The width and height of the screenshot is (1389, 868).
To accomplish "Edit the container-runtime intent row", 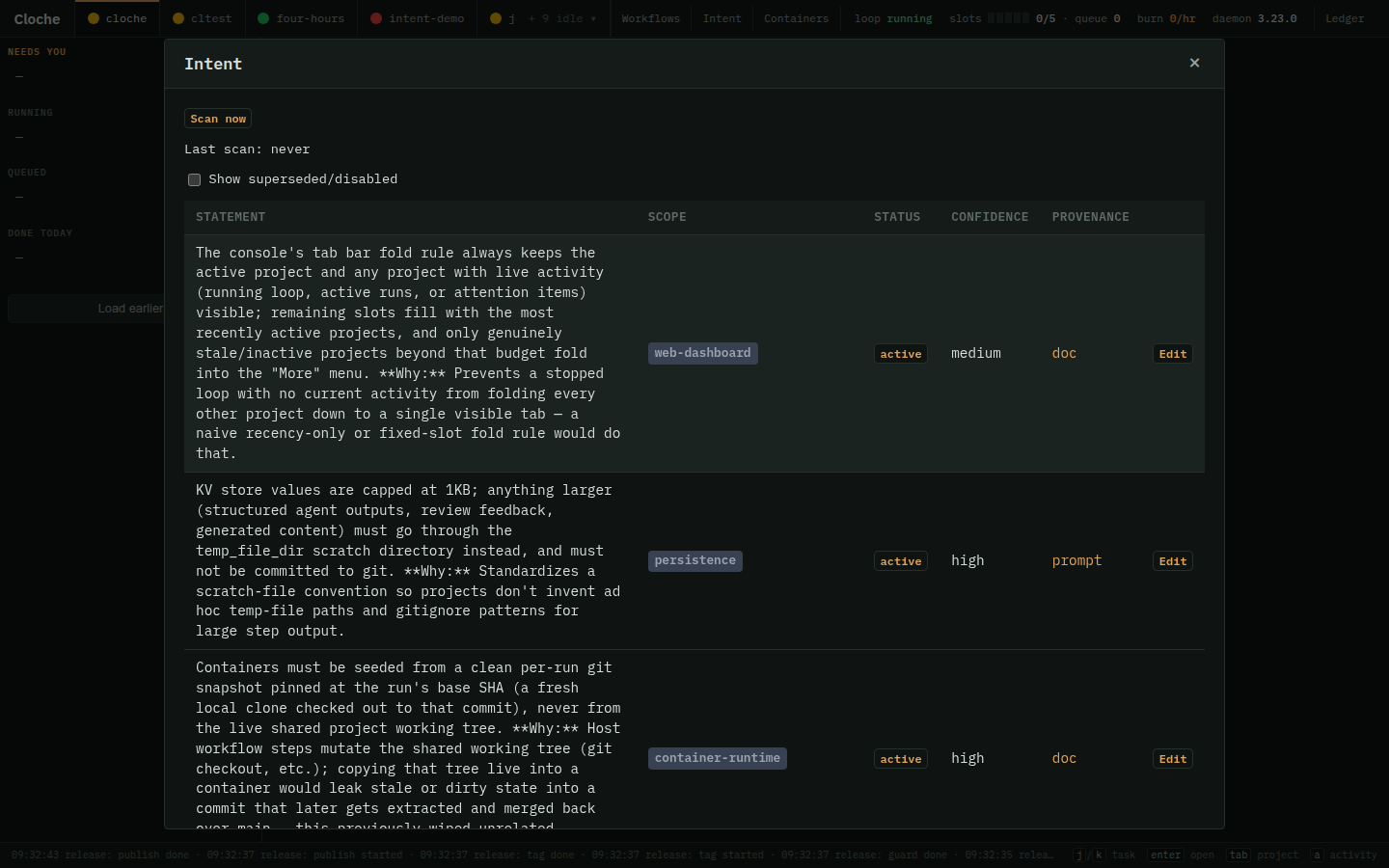I will click(x=1173, y=759).
